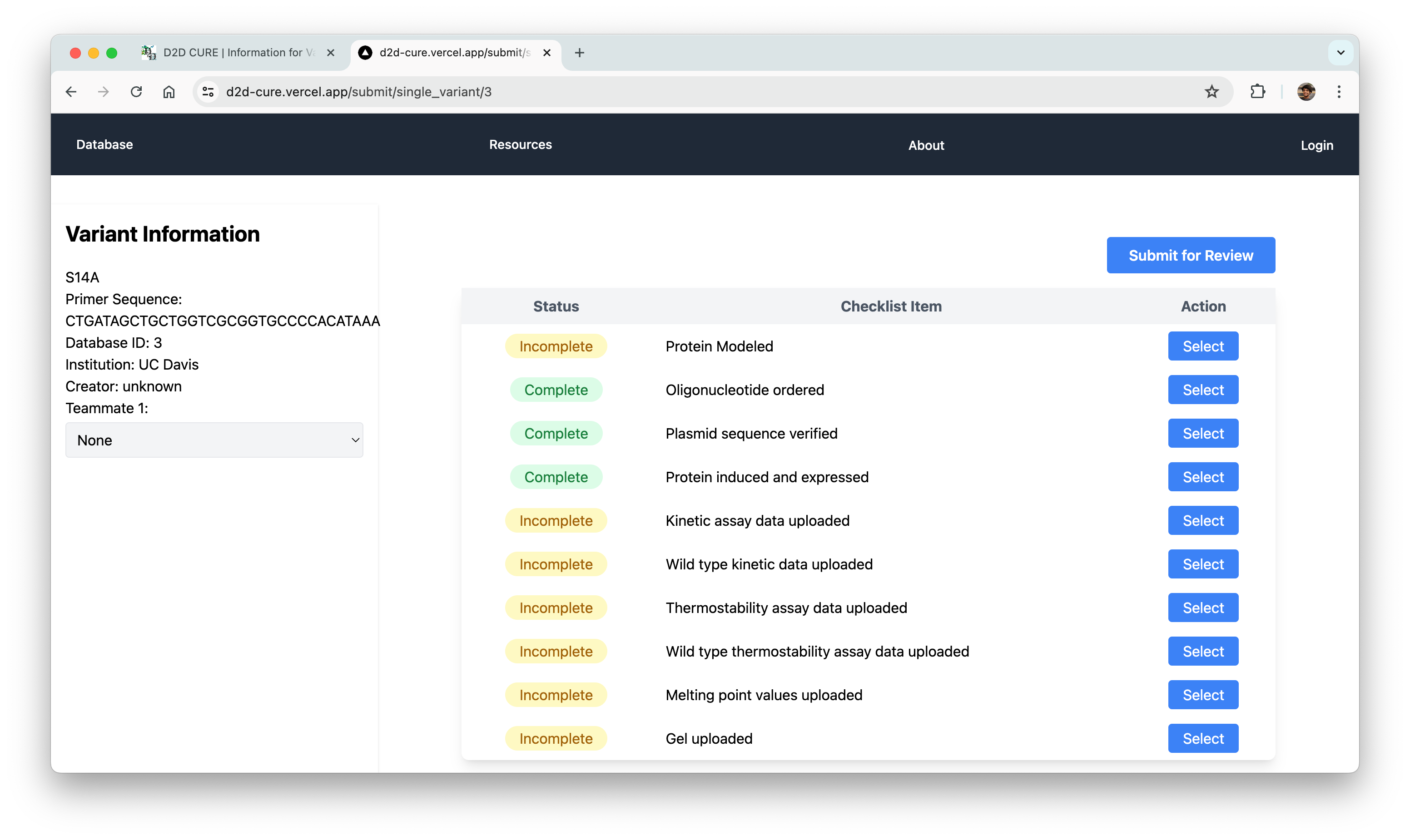Select the Protein Modeled checklist item

point(1203,346)
